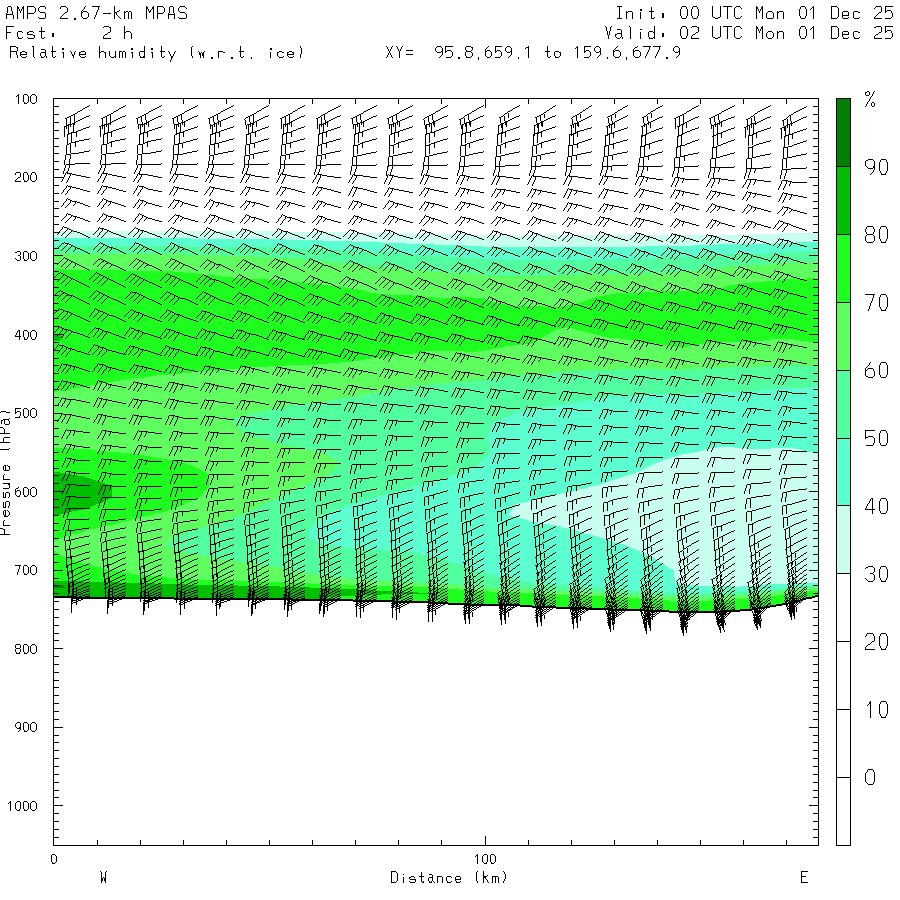
Task: Pick the white 10–20% color bar segment
Action: click(x=843, y=676)
